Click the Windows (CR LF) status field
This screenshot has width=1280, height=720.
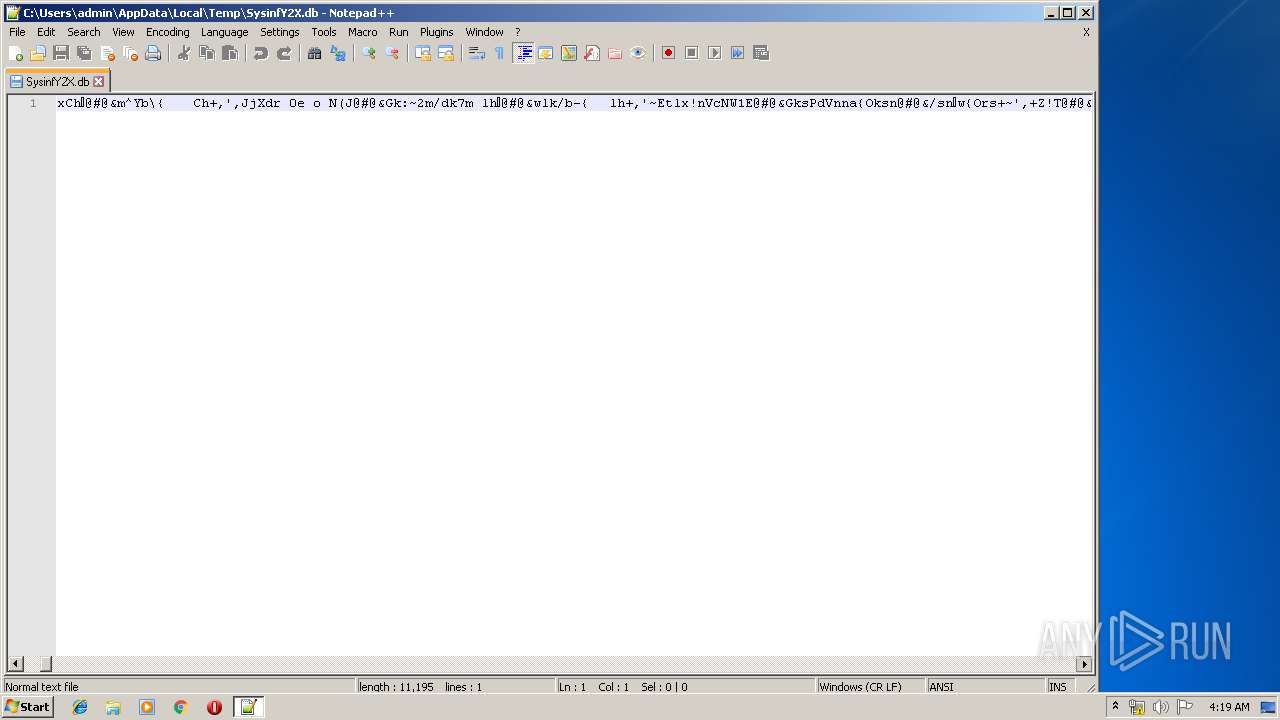point(870,687)
